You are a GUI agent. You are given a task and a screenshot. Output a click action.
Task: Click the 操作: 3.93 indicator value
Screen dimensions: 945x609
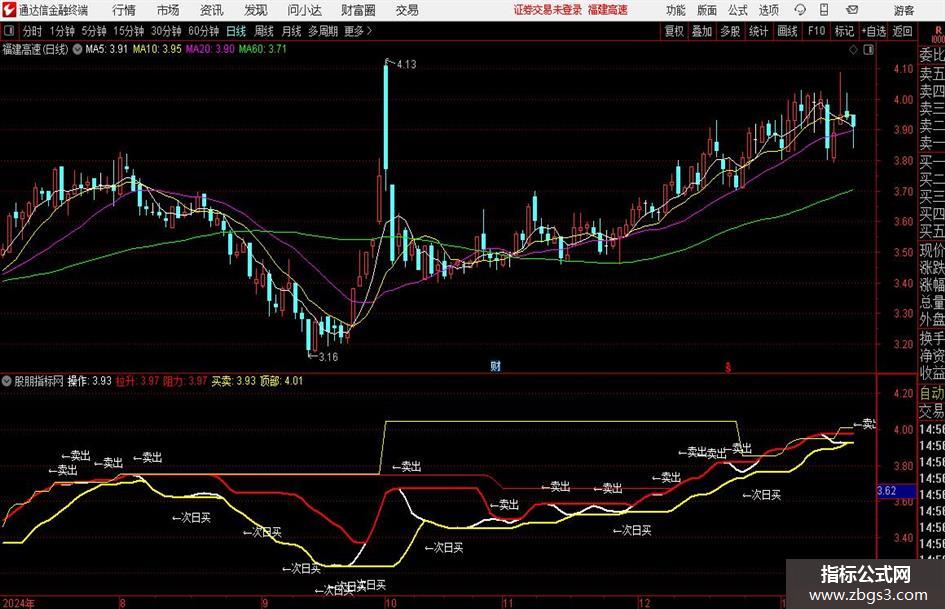pos(89,381)
